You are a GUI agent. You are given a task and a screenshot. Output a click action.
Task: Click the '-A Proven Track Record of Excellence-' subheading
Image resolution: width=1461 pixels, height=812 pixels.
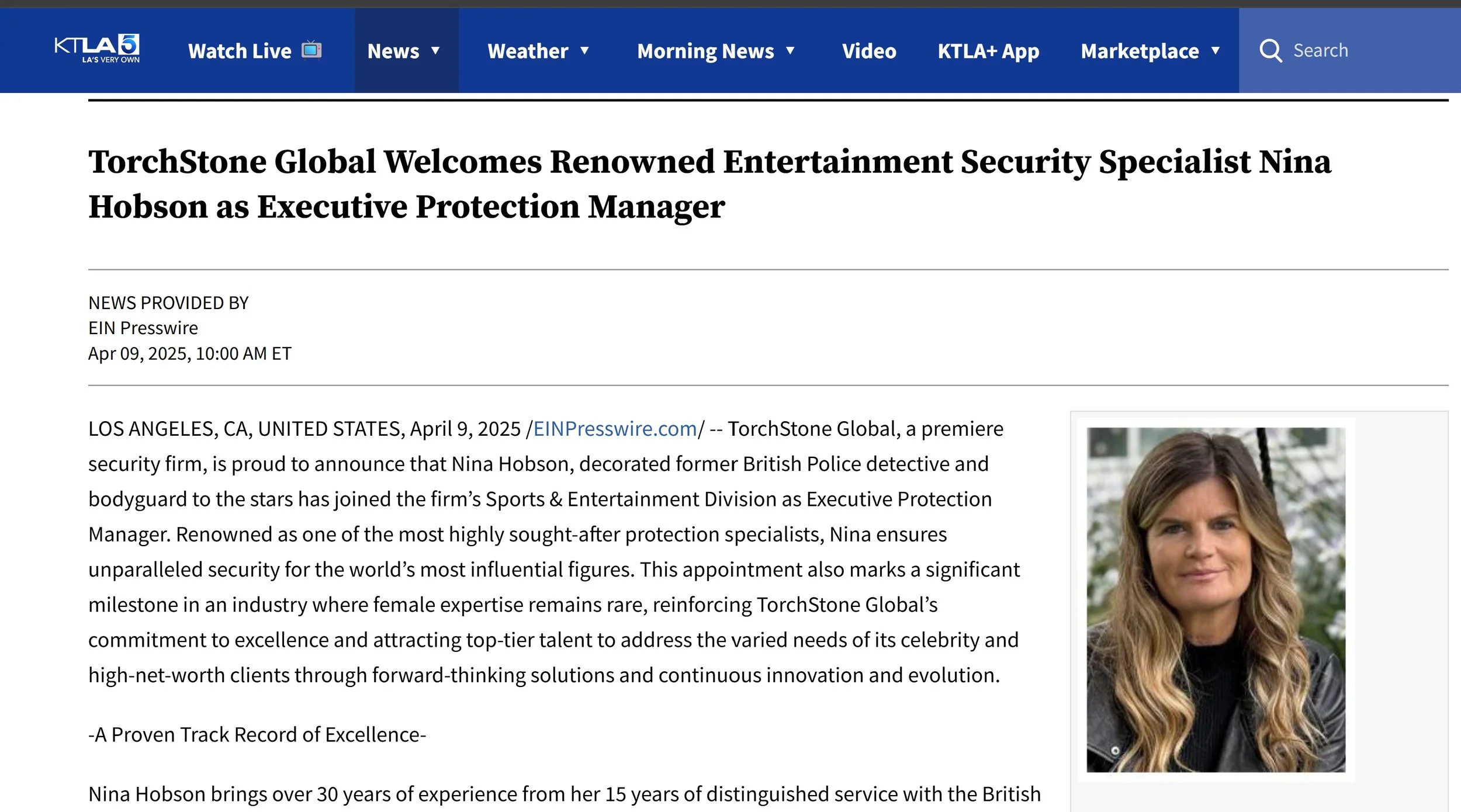[x=257, y=734]
